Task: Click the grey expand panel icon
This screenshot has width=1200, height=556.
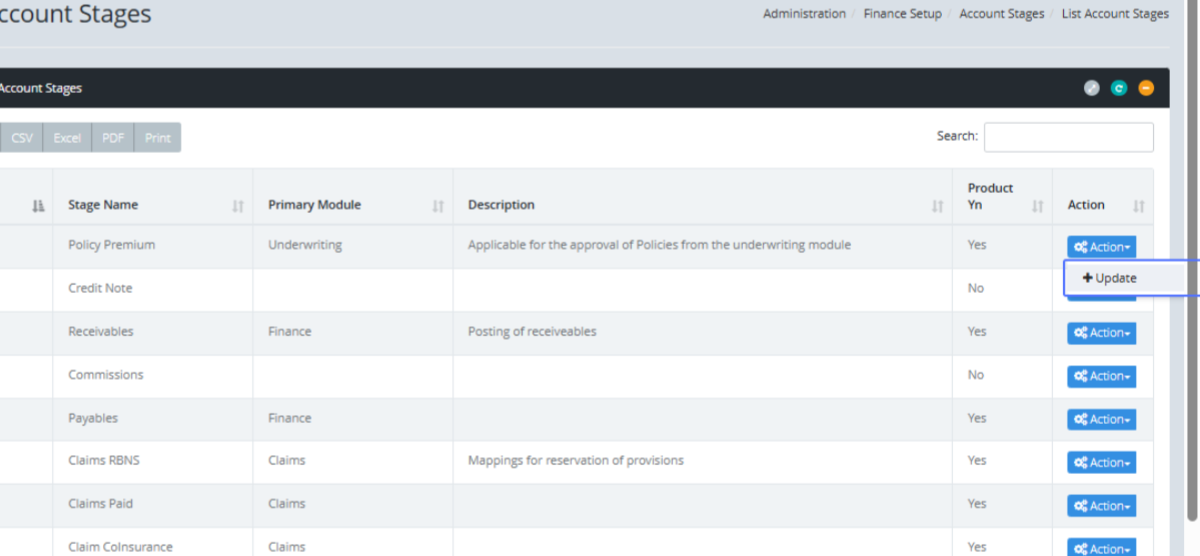Action: point(1092,88)
